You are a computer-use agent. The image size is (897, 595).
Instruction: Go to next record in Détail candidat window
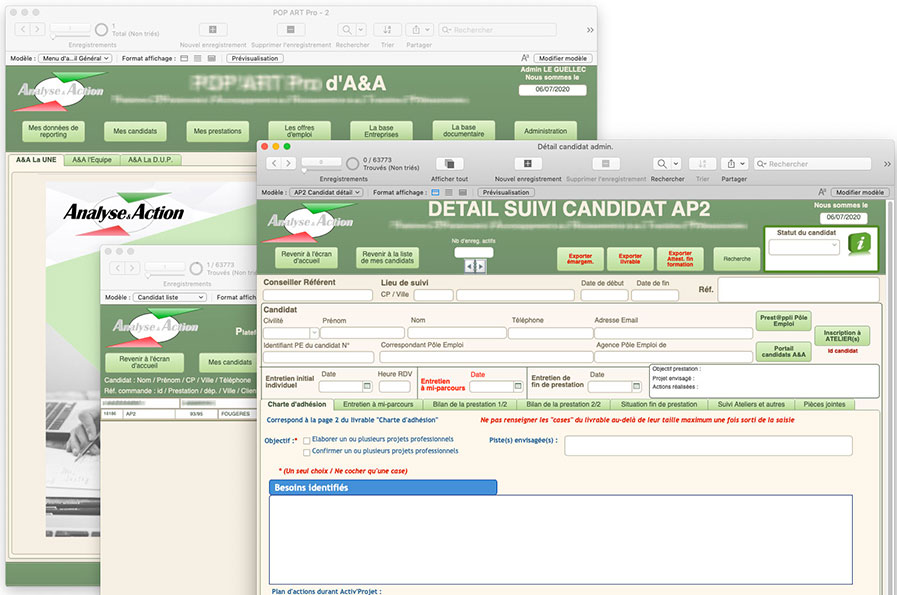pos(288,164)
